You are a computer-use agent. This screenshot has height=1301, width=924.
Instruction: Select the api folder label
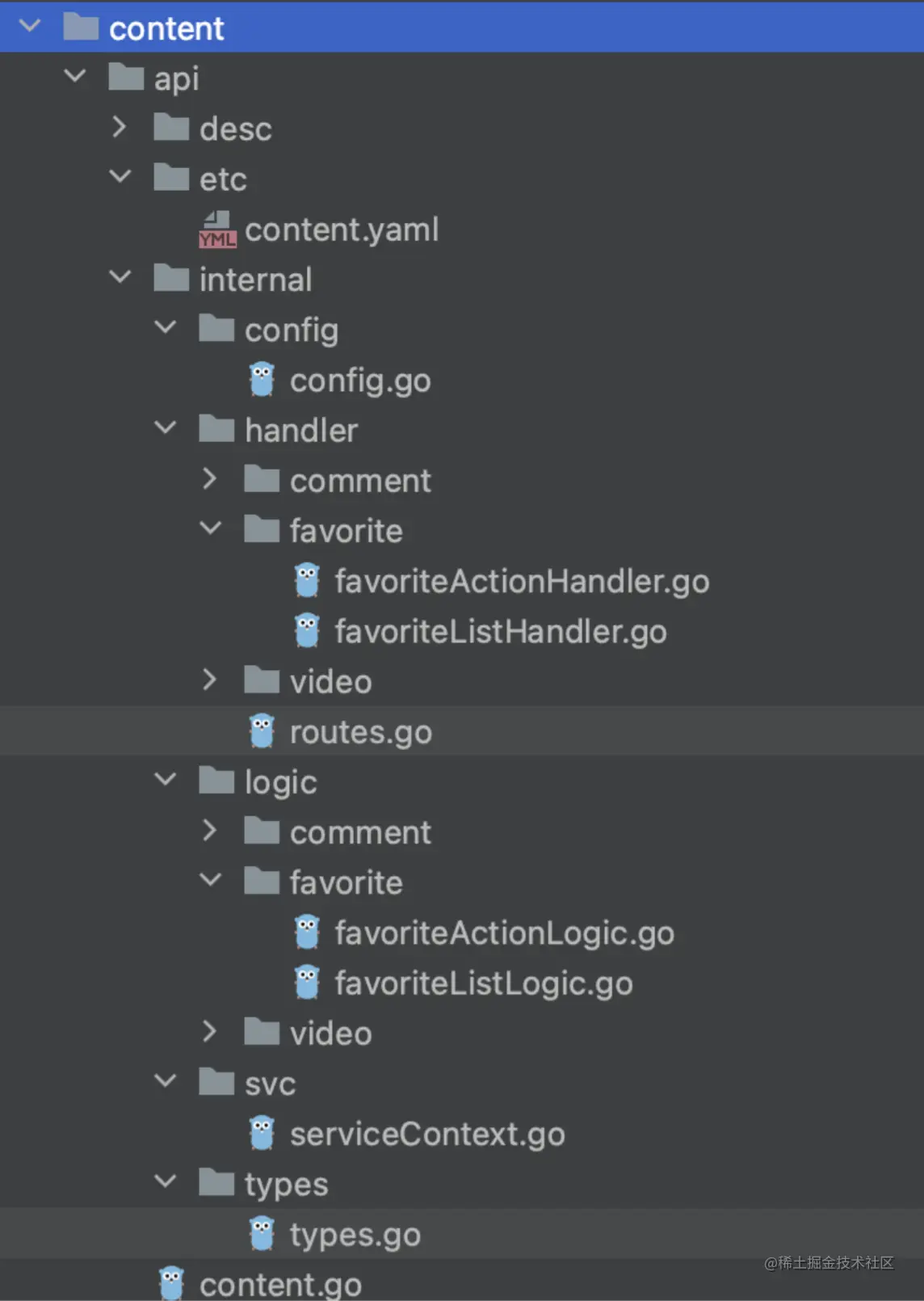point(176,78)
